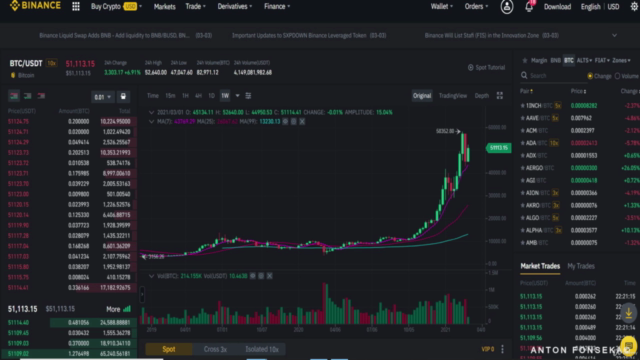640x360 pixels.
Task: Open order book More depth
Action: pos(118,309)
